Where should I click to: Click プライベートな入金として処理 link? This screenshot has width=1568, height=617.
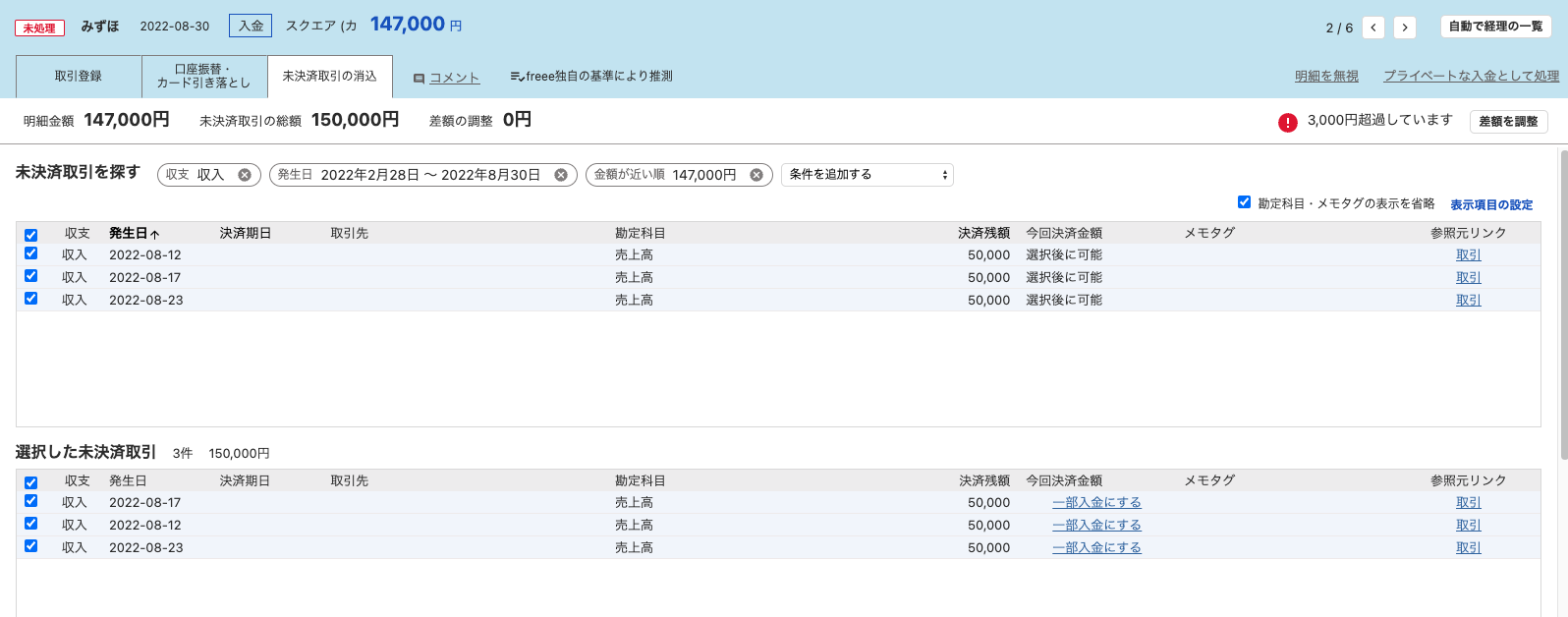(1472, 76)
